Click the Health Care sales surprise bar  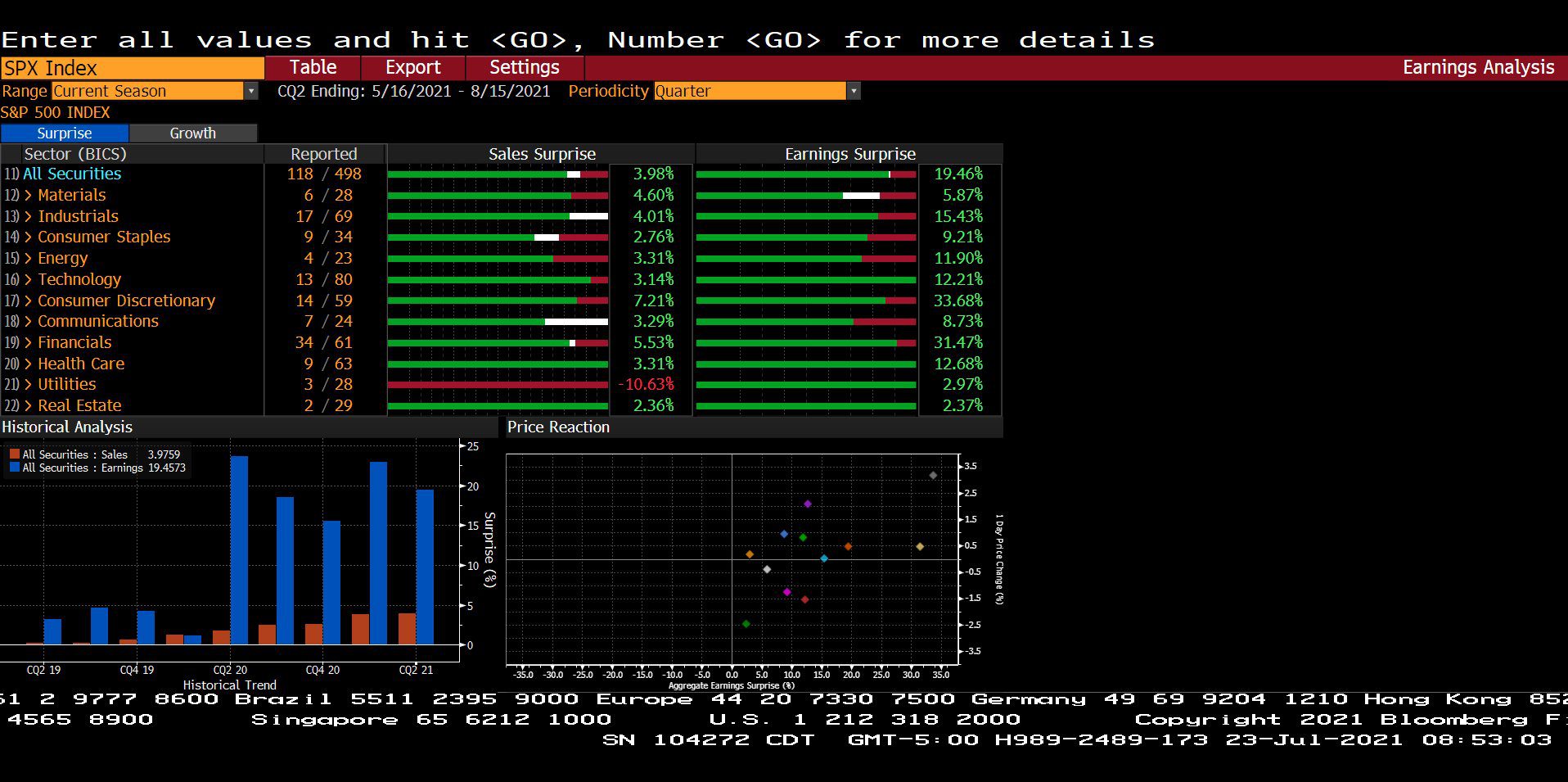click(498, 364)
